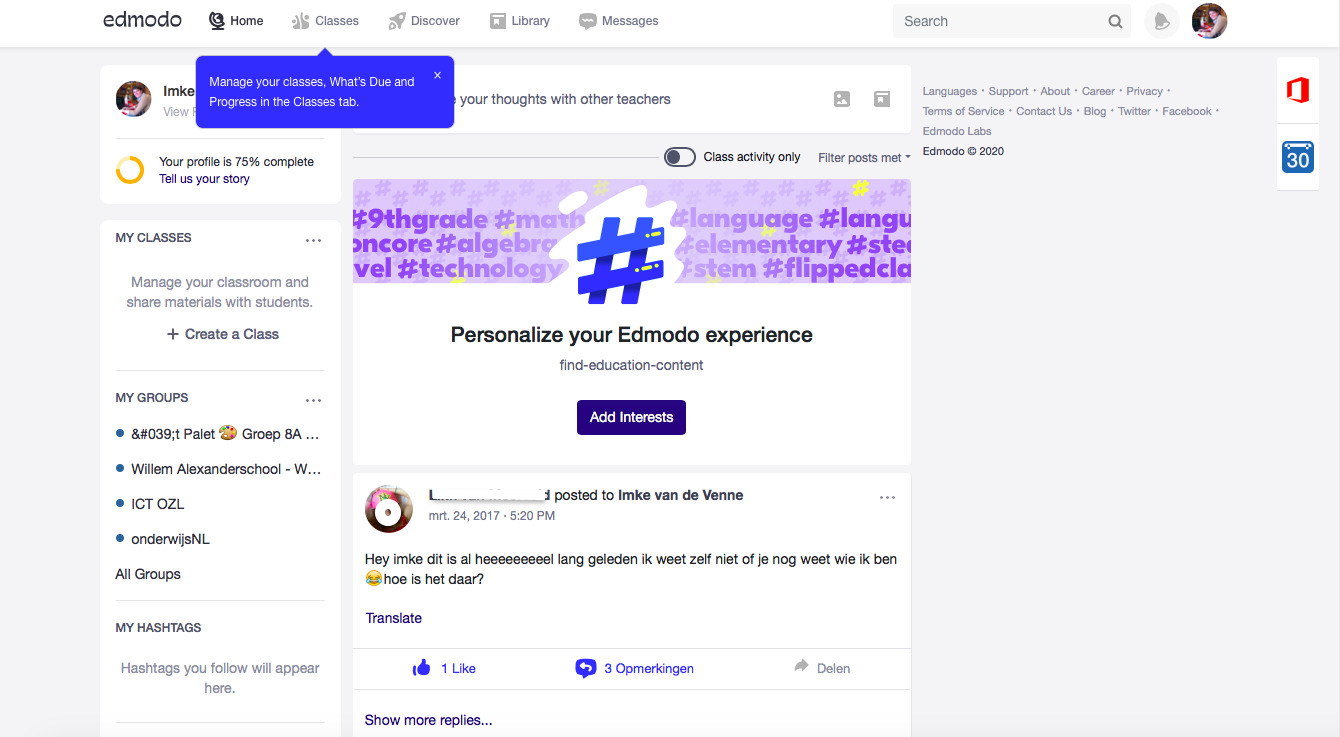Click the post timestamp mrt. 24, 2017
The image size is (1340, 737).
pos(492,516)
